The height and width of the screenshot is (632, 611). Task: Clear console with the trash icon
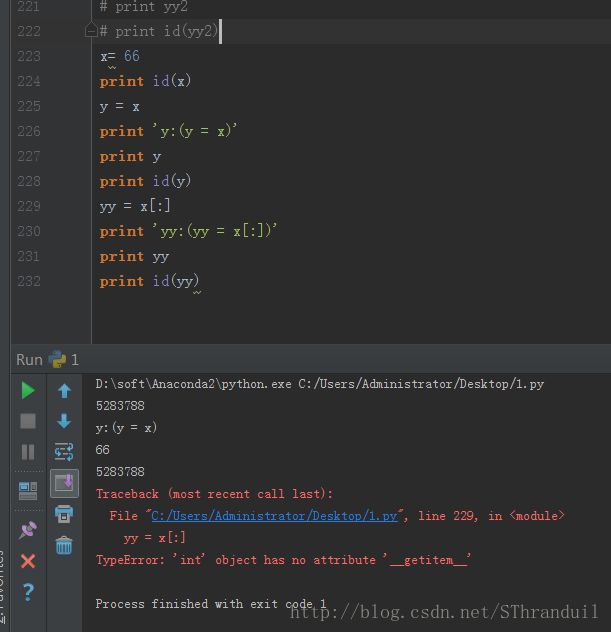(64, 545)
